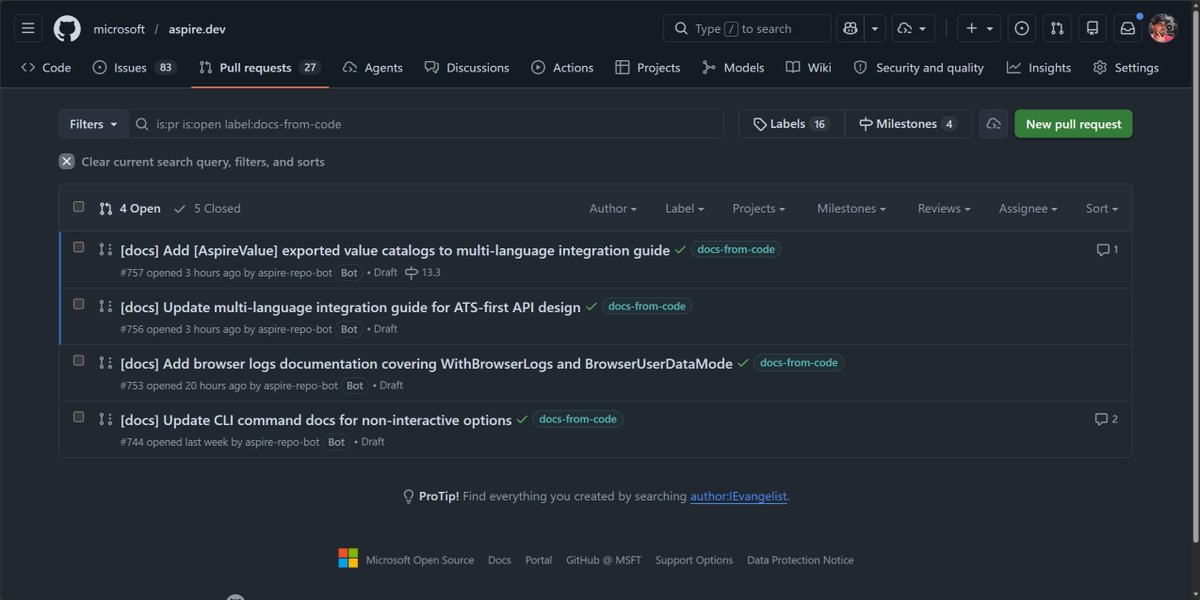Click the cloud agent icon beside Milestones
1200x600 pixels.
pyautogui.click(x=993, y=124)
